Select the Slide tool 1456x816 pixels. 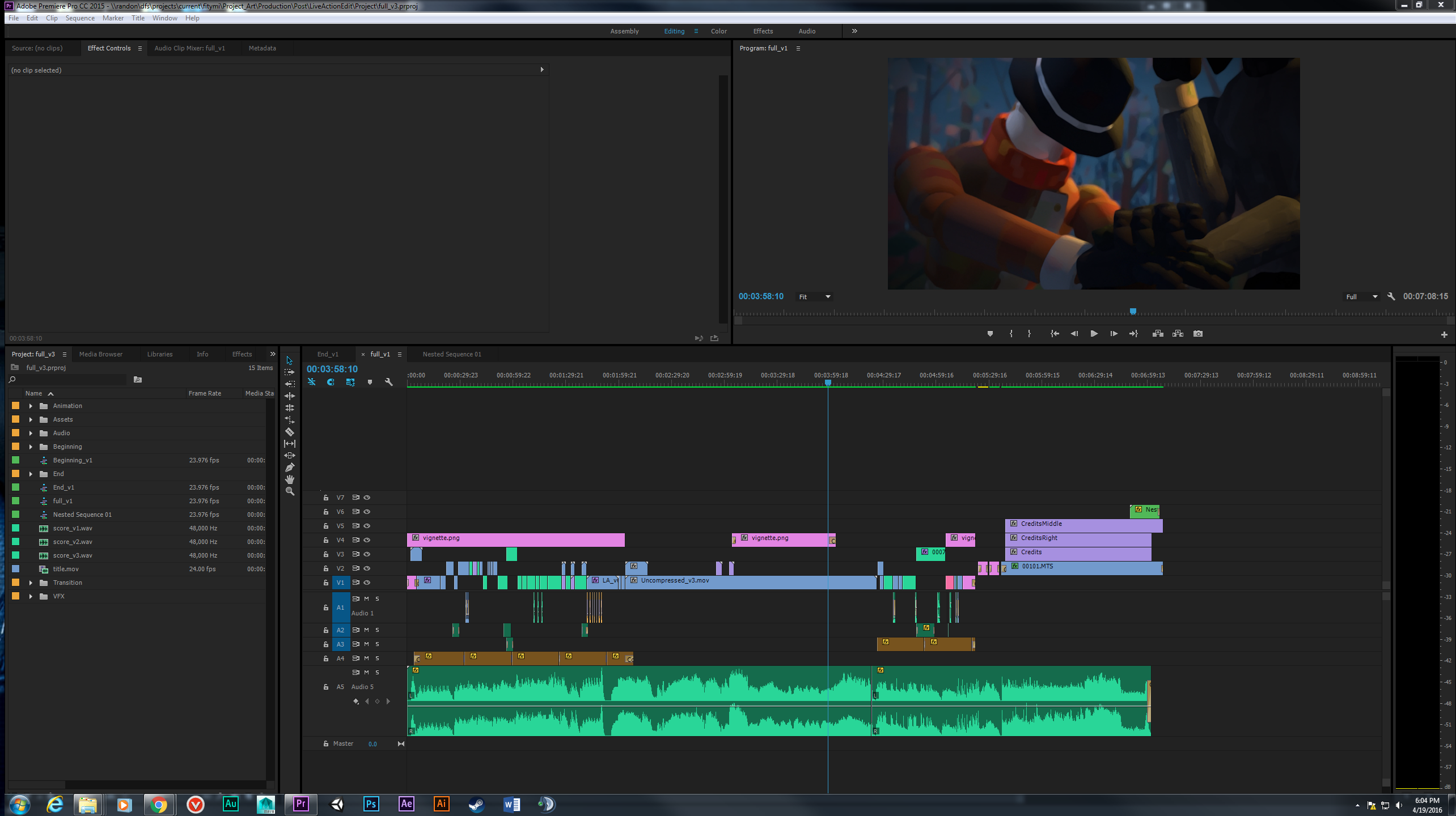[289, 456]
